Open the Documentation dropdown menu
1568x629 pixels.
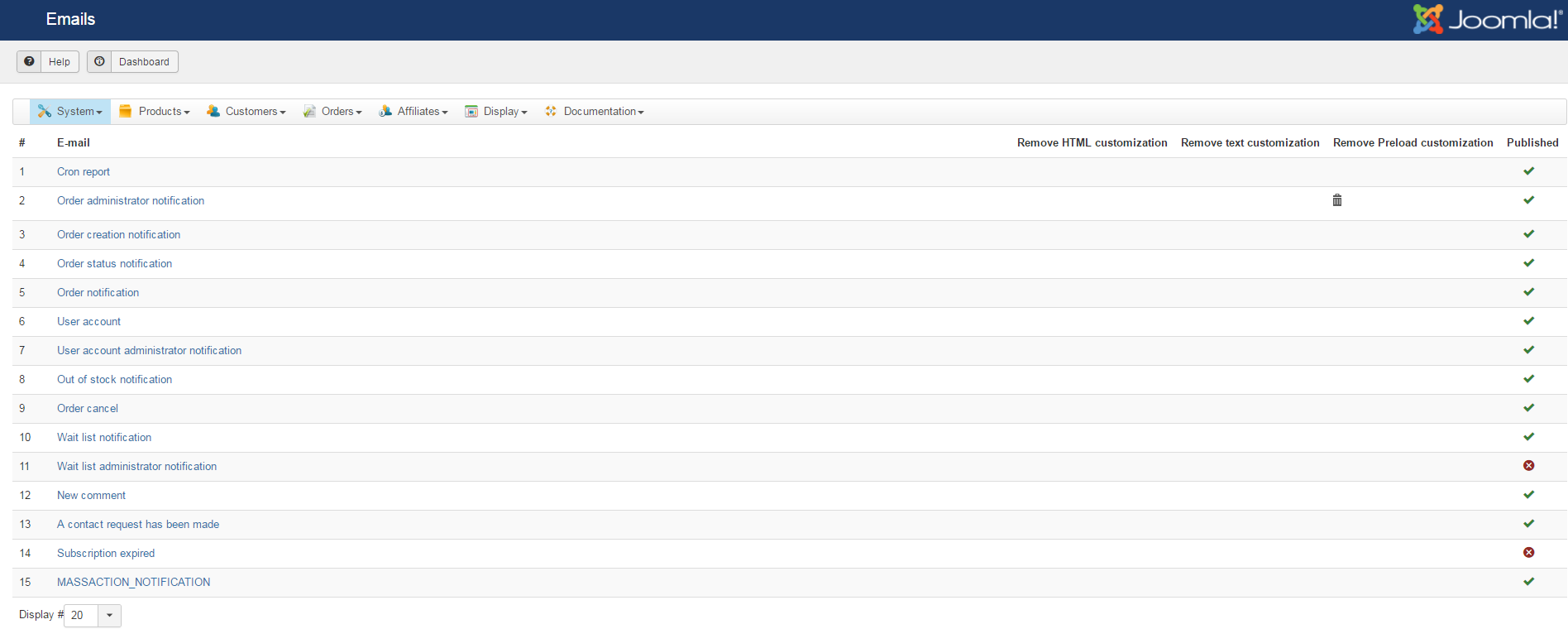(x=595, y=111)
